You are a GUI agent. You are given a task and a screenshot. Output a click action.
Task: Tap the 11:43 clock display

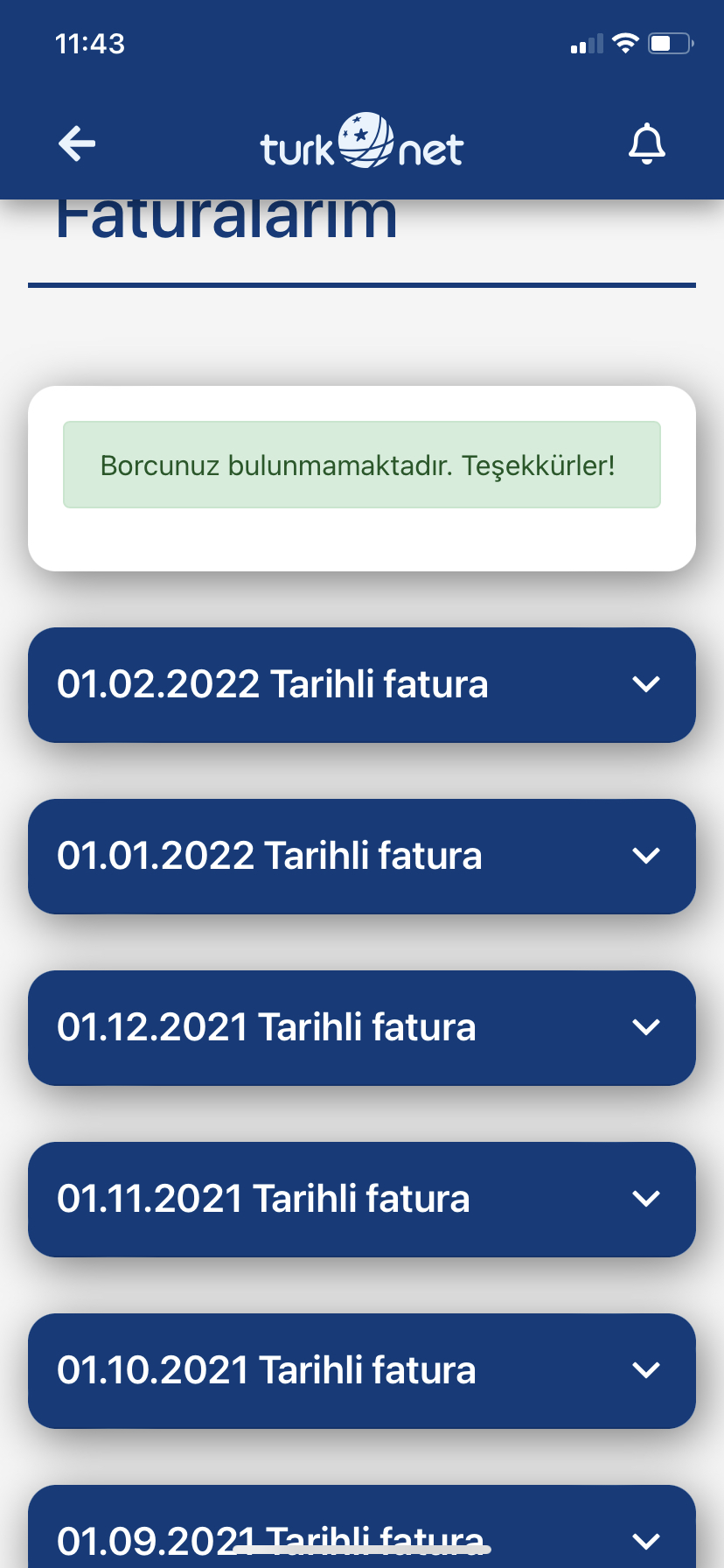(x=90, y=44)
